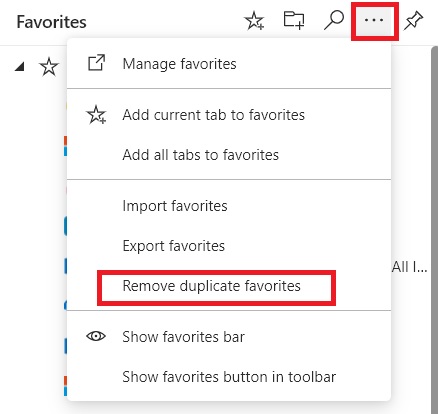Select Export favorites option
Viewport: 438px width, 414px height.
[229, 246]
